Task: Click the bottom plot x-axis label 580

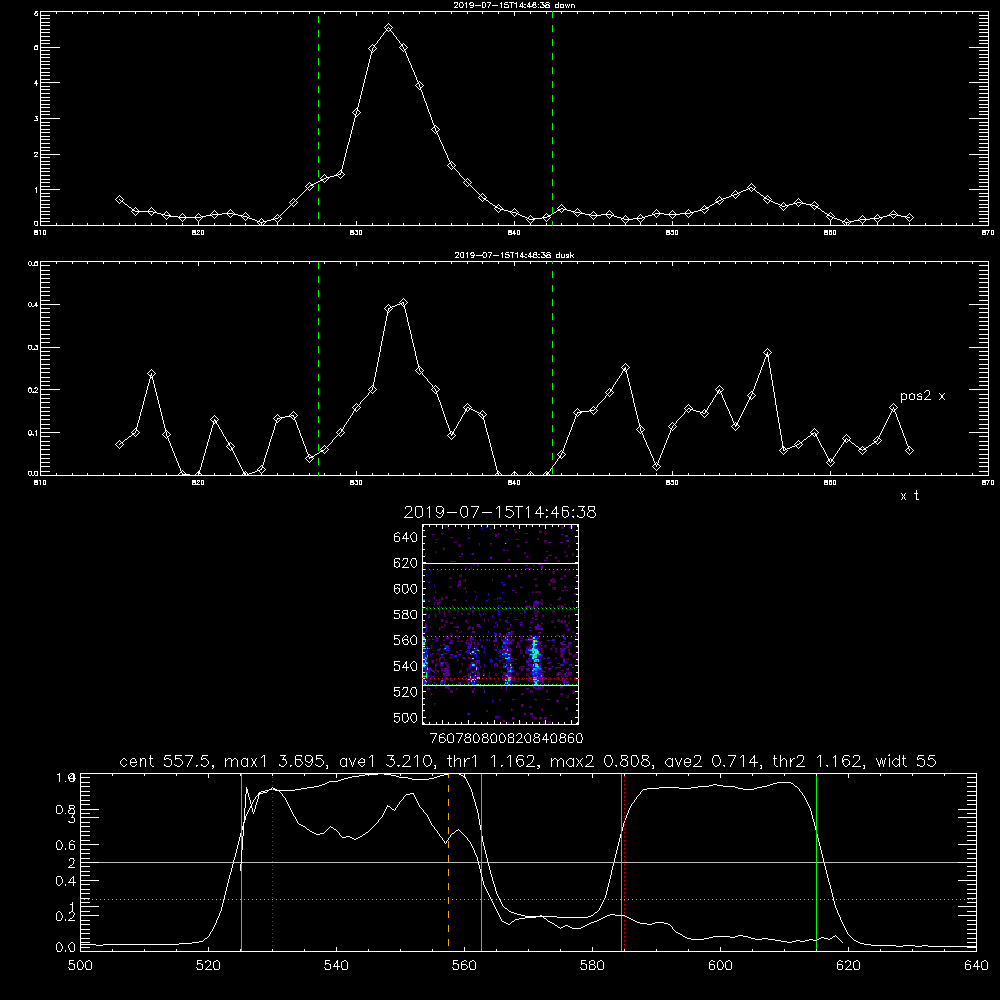Action: (592, 966)
